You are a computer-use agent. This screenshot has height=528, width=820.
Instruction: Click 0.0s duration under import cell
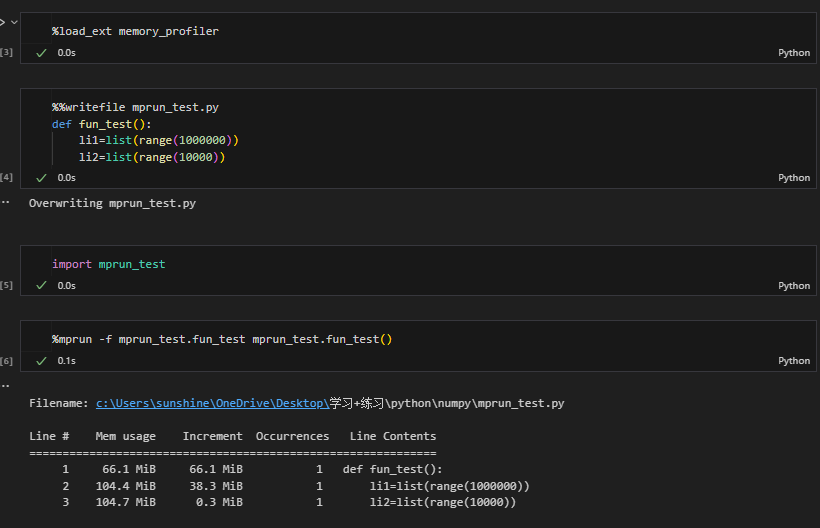pos(66,285)
